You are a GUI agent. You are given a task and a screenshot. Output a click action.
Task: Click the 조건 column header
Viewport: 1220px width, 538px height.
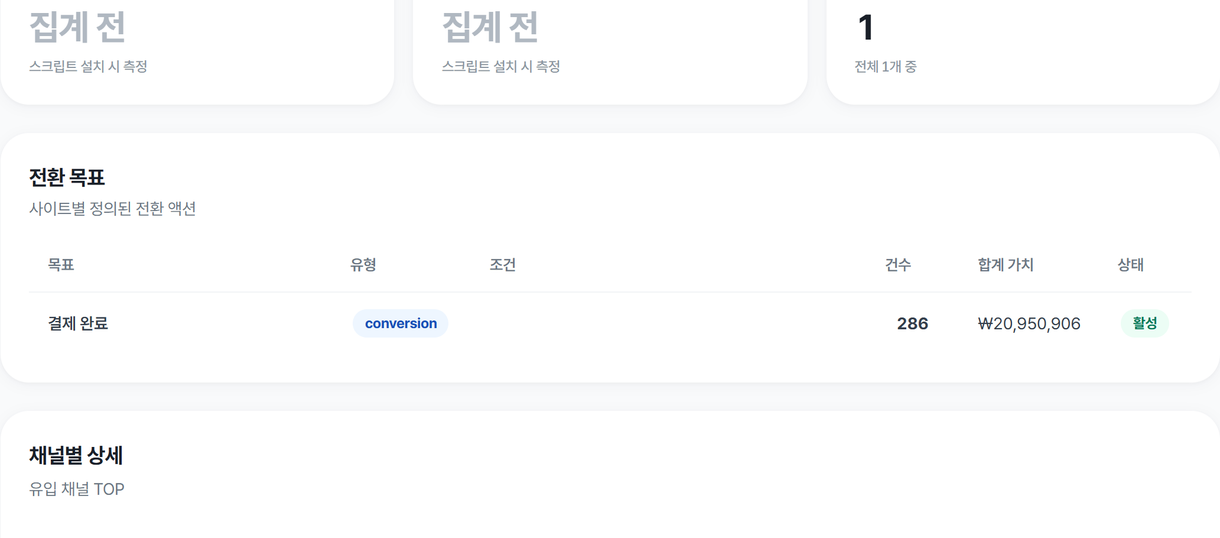point(503,265)
